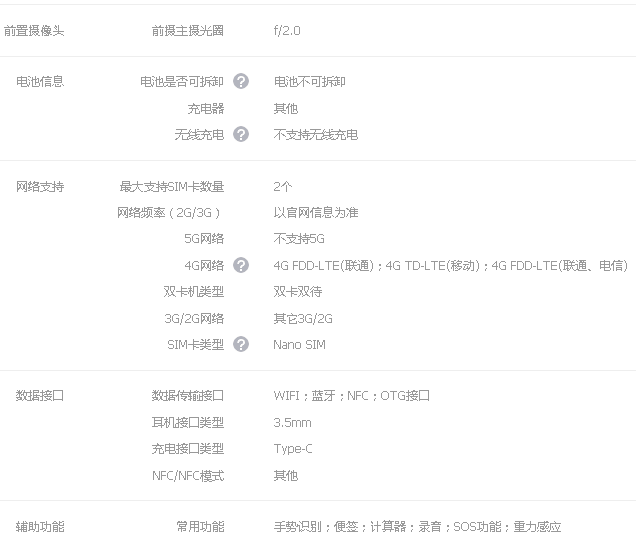Click the Nano SIM value text
636x538 pixels.
point(299,344)
